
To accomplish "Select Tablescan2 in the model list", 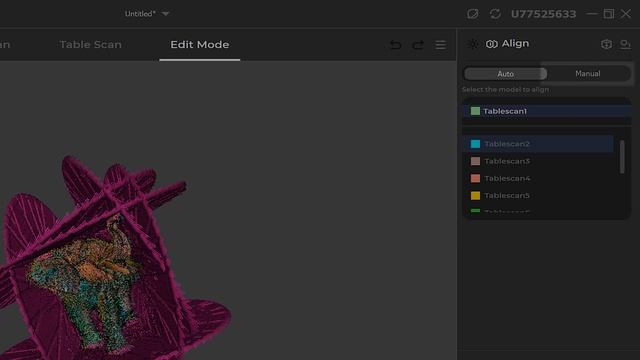I will pos(538,144).
